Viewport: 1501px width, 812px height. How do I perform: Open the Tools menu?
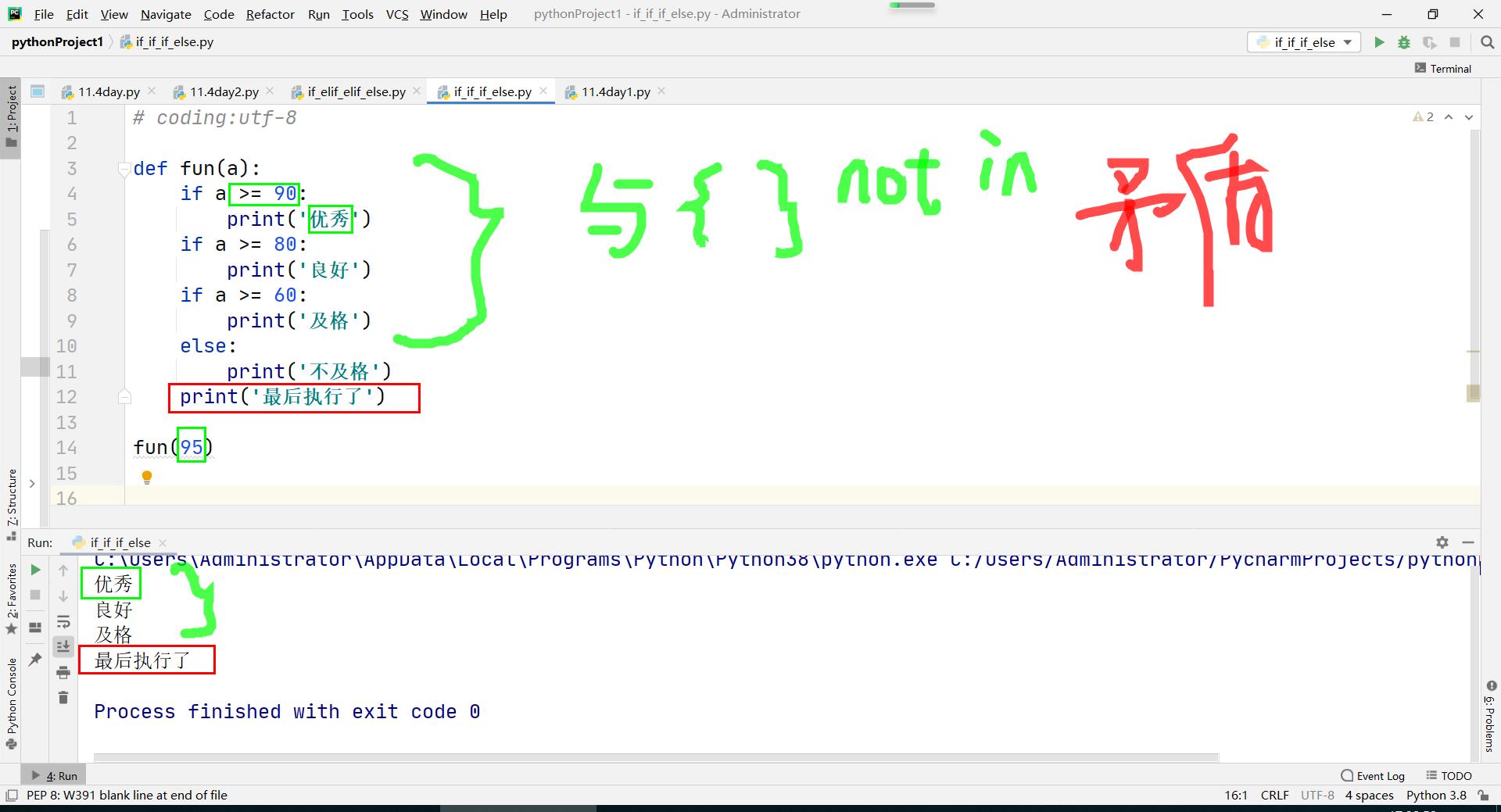point(357,14)
